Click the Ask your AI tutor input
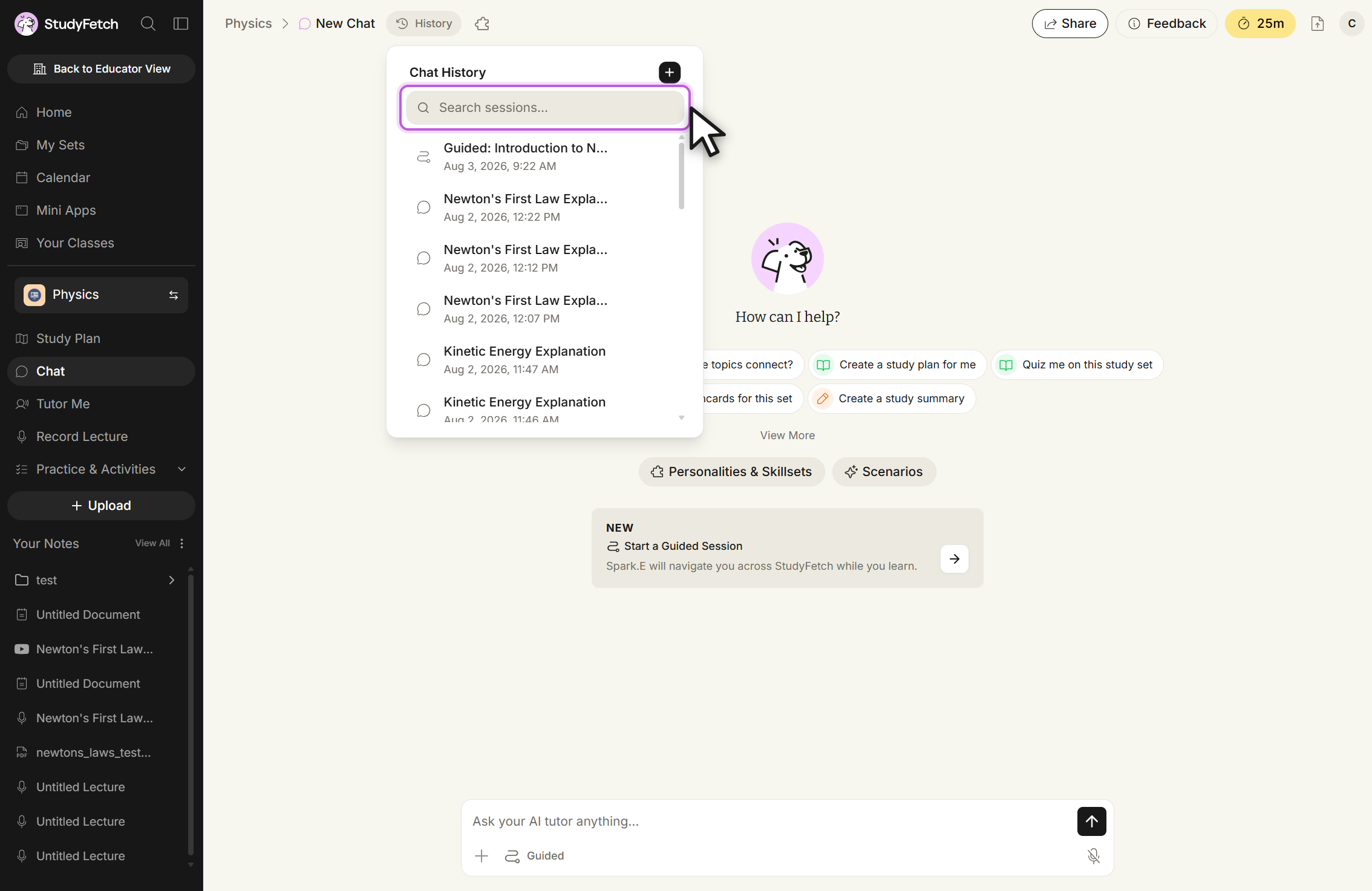Screen dimensions: 1372x891 768,821
